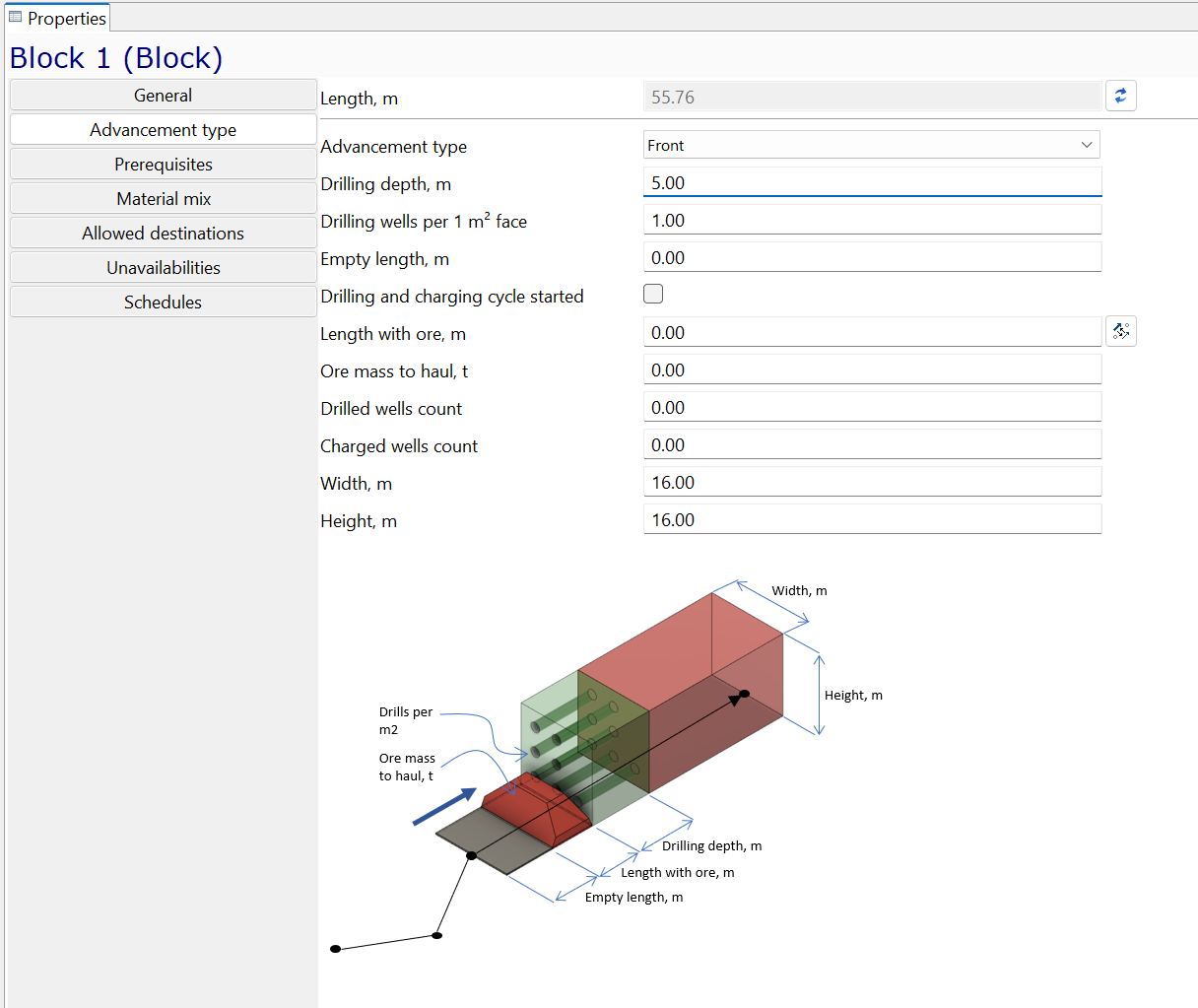Click the read-only Length value 55.76
The height and width of the screenshot is (1008, 1198).
point(872,97)
